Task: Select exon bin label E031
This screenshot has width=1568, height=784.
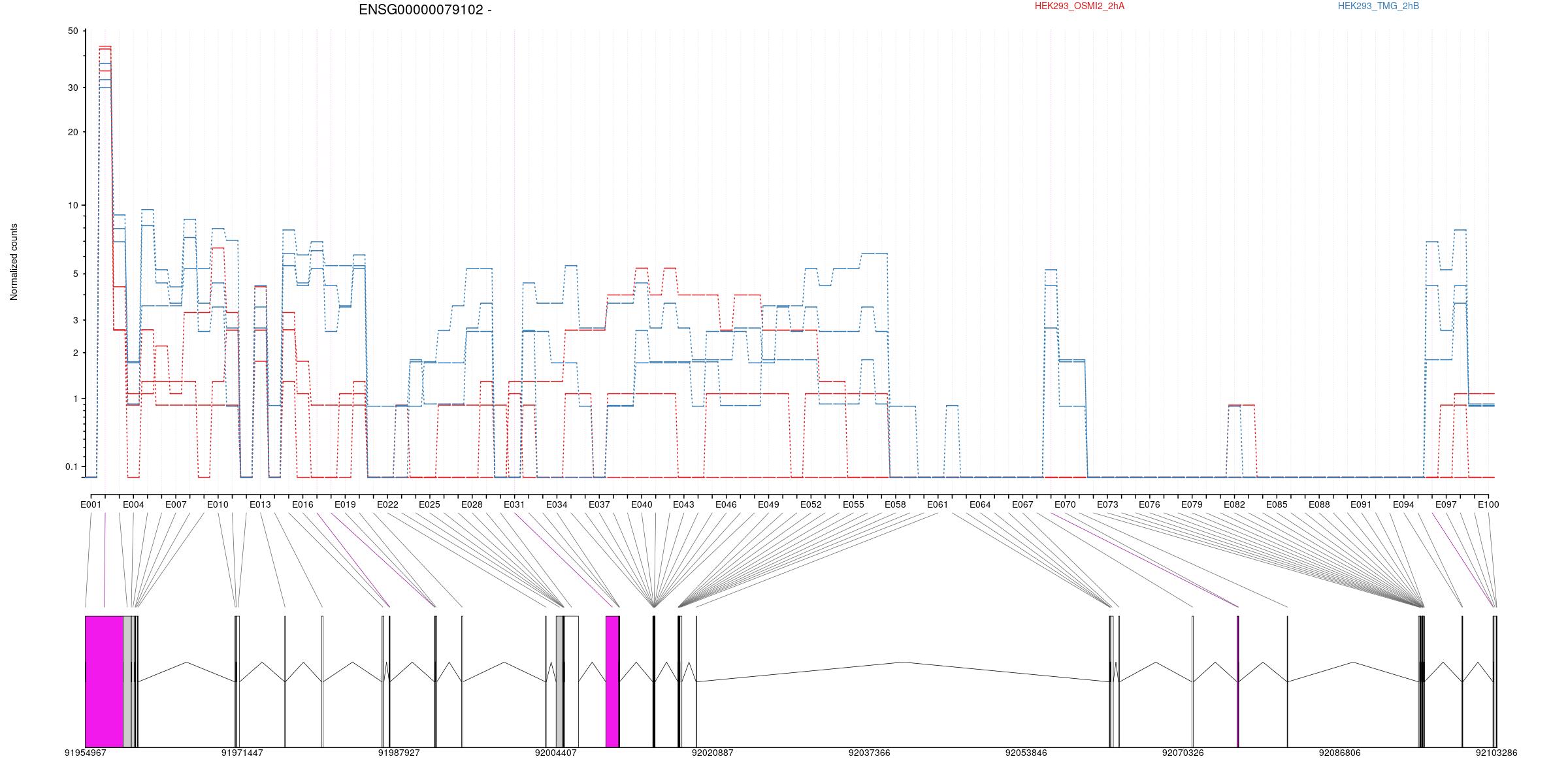Action: click(x=514, y=504)
